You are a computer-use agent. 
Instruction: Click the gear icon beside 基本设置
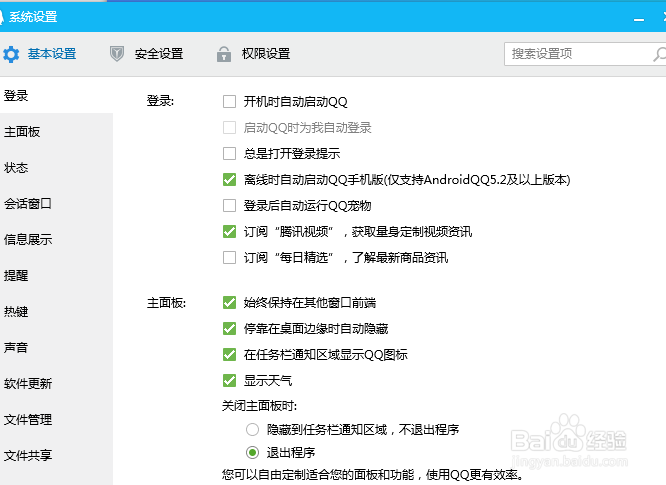pos(11,54)
